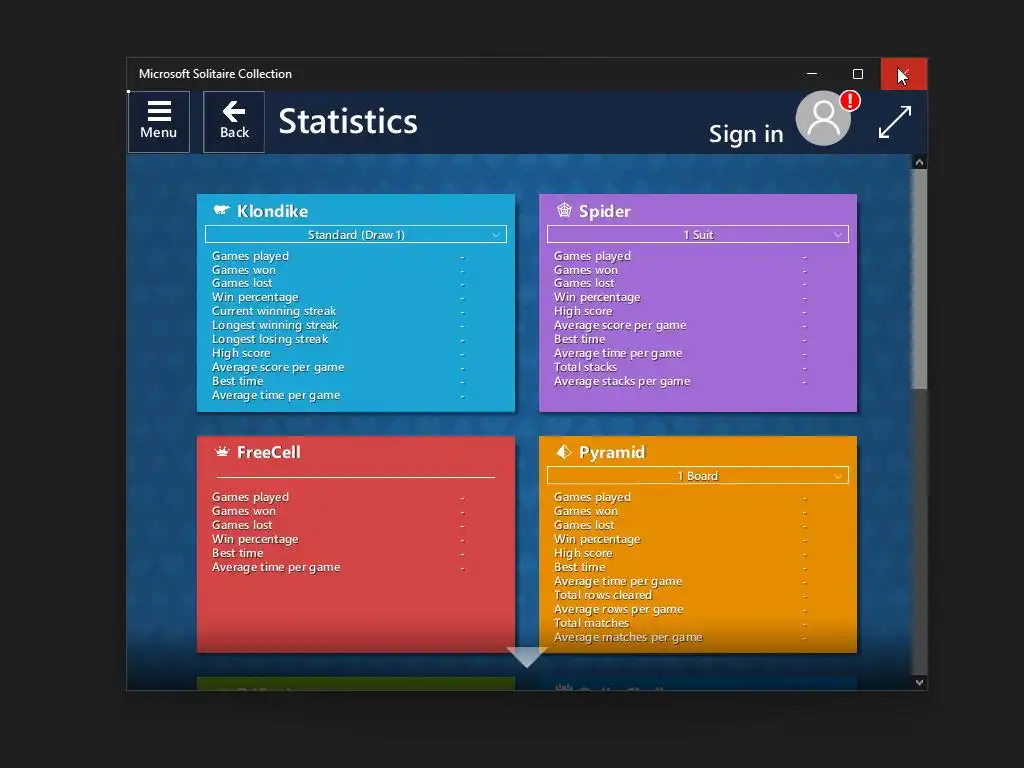Click the Statistics page title
The width and height of the screenshot is (1024, 768).
[x=348, y=121]
